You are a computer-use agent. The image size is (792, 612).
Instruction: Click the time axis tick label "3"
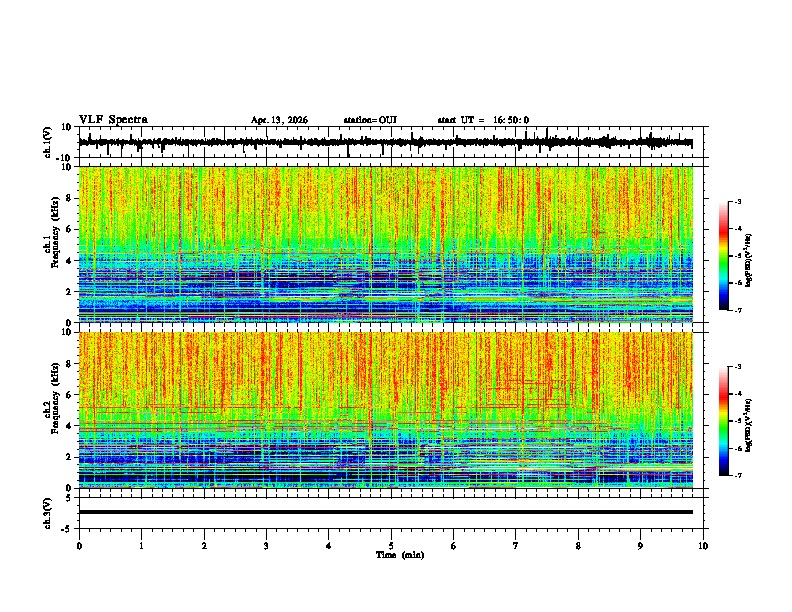point(266,546)
